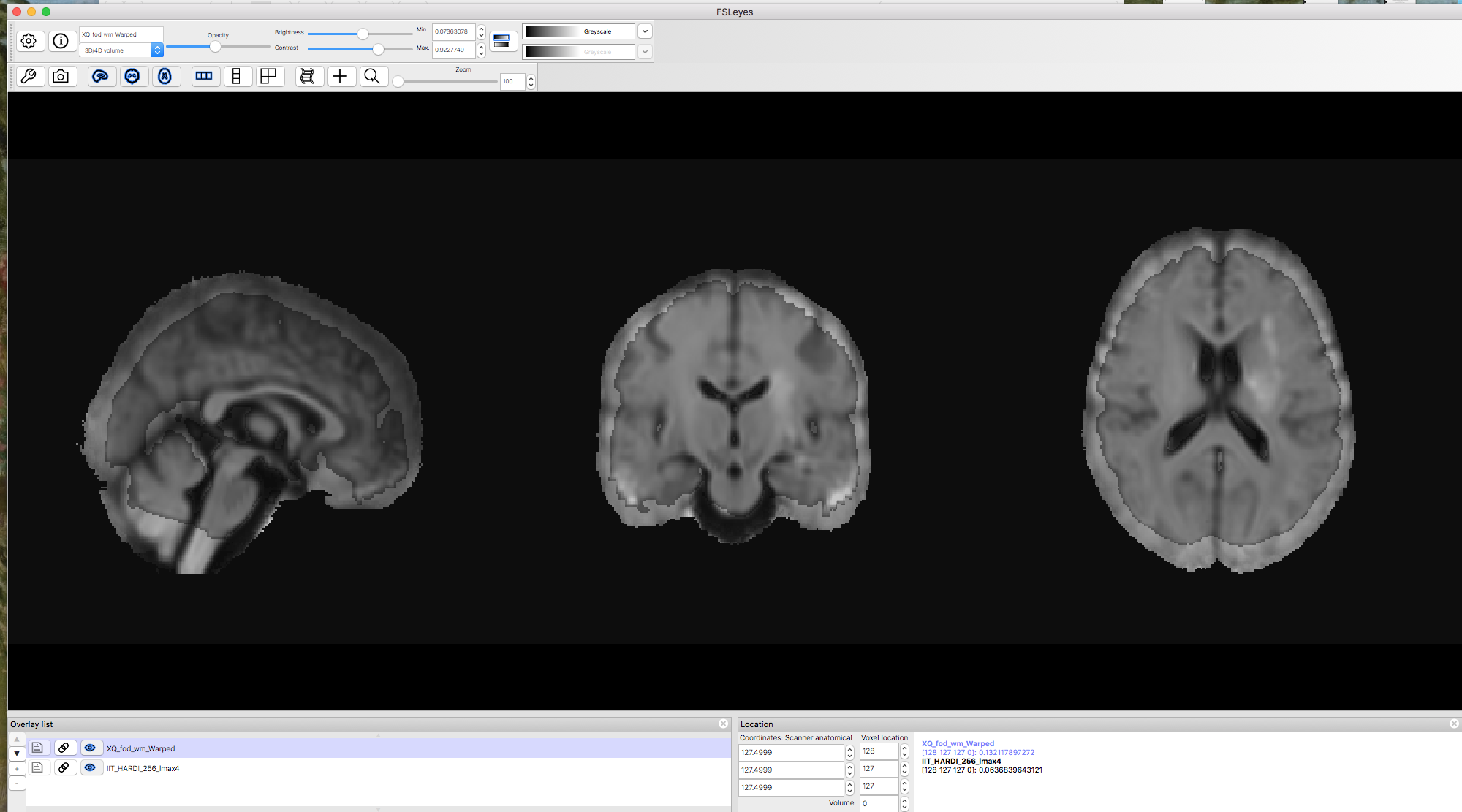Adjust the Opacity slider
The width and height of the screenshot is (1462, 812).
point(215,47)
